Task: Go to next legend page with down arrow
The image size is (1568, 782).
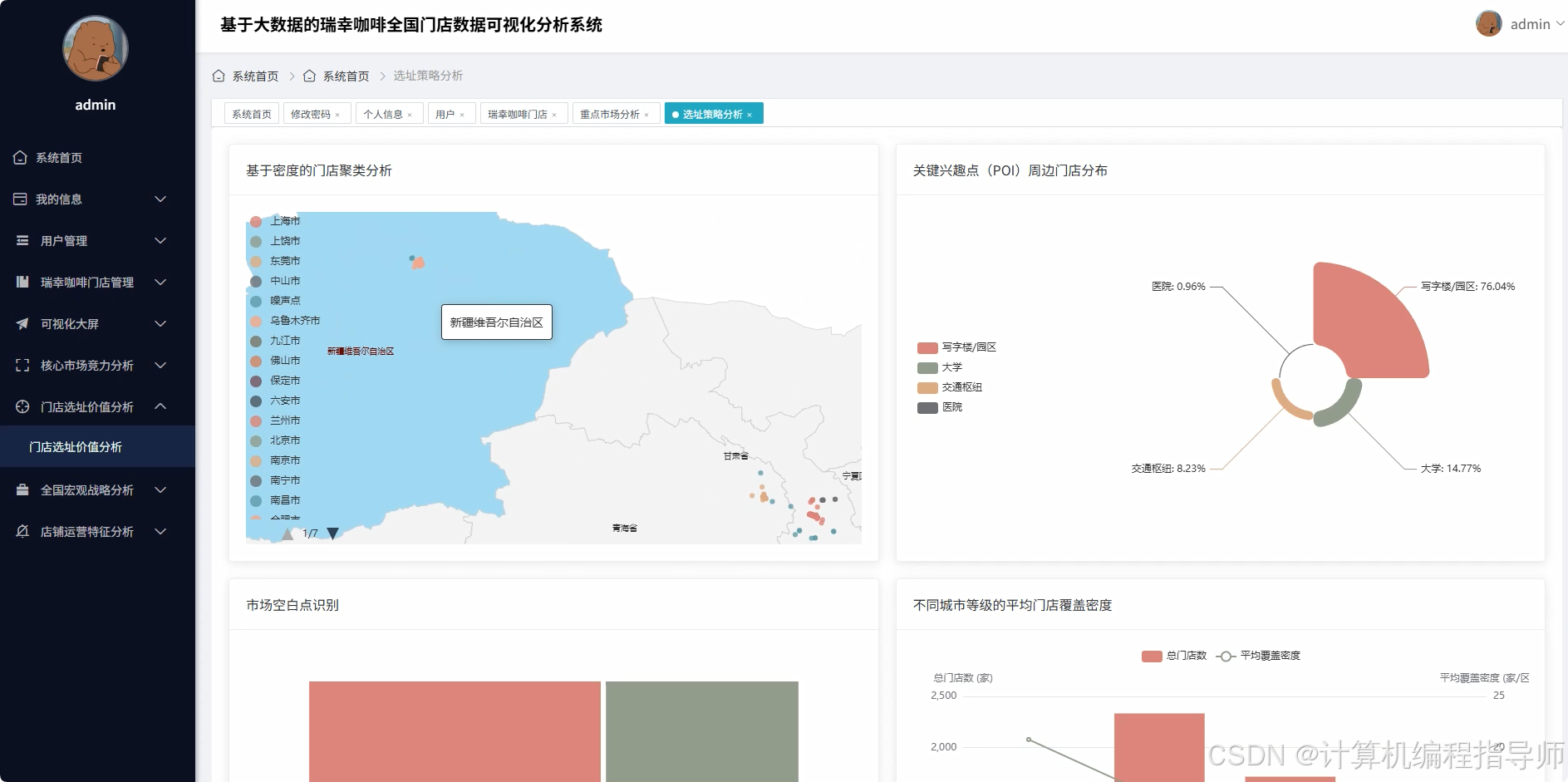Action: coord(332,534)
